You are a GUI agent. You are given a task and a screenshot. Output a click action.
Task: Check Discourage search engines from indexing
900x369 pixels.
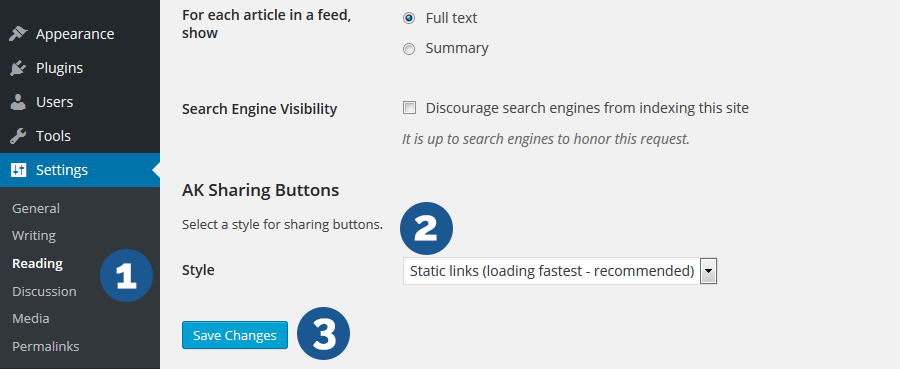pyautogui.click(x=409, y=108)
